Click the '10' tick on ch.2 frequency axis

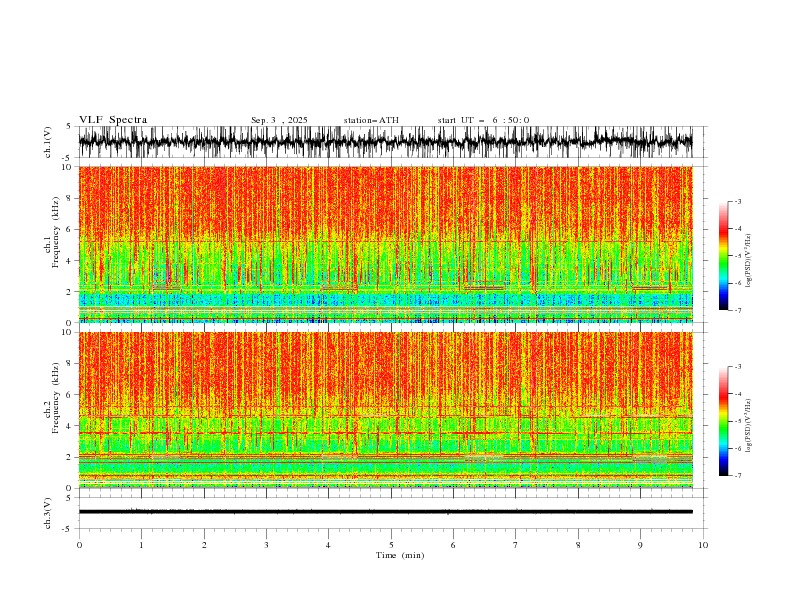[x=69, y=332]
